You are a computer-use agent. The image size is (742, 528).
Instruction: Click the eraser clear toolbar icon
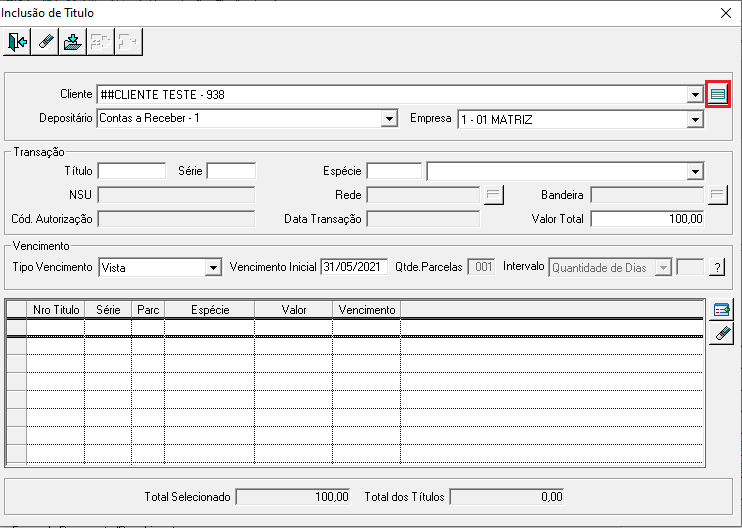pyautogui.click(x=45, y=42)
